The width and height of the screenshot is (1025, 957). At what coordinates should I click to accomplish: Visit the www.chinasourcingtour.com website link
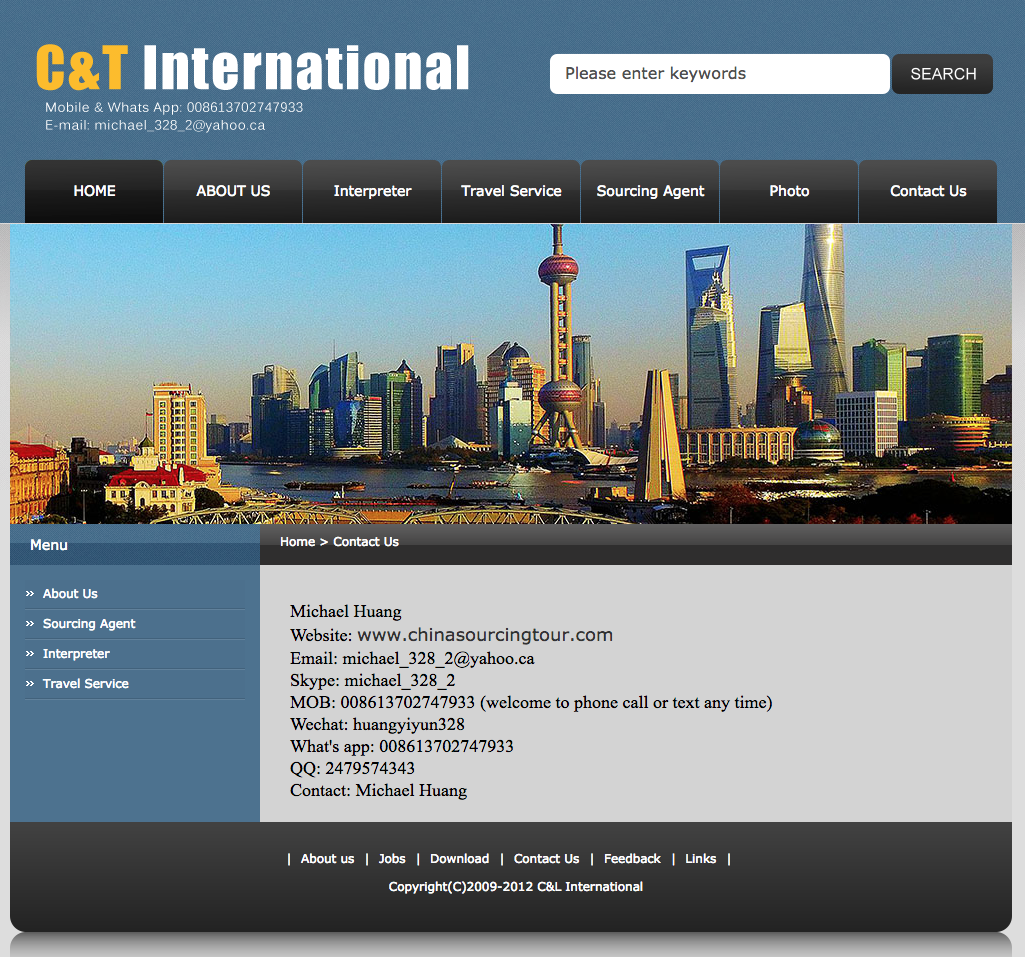click(484, 635)
